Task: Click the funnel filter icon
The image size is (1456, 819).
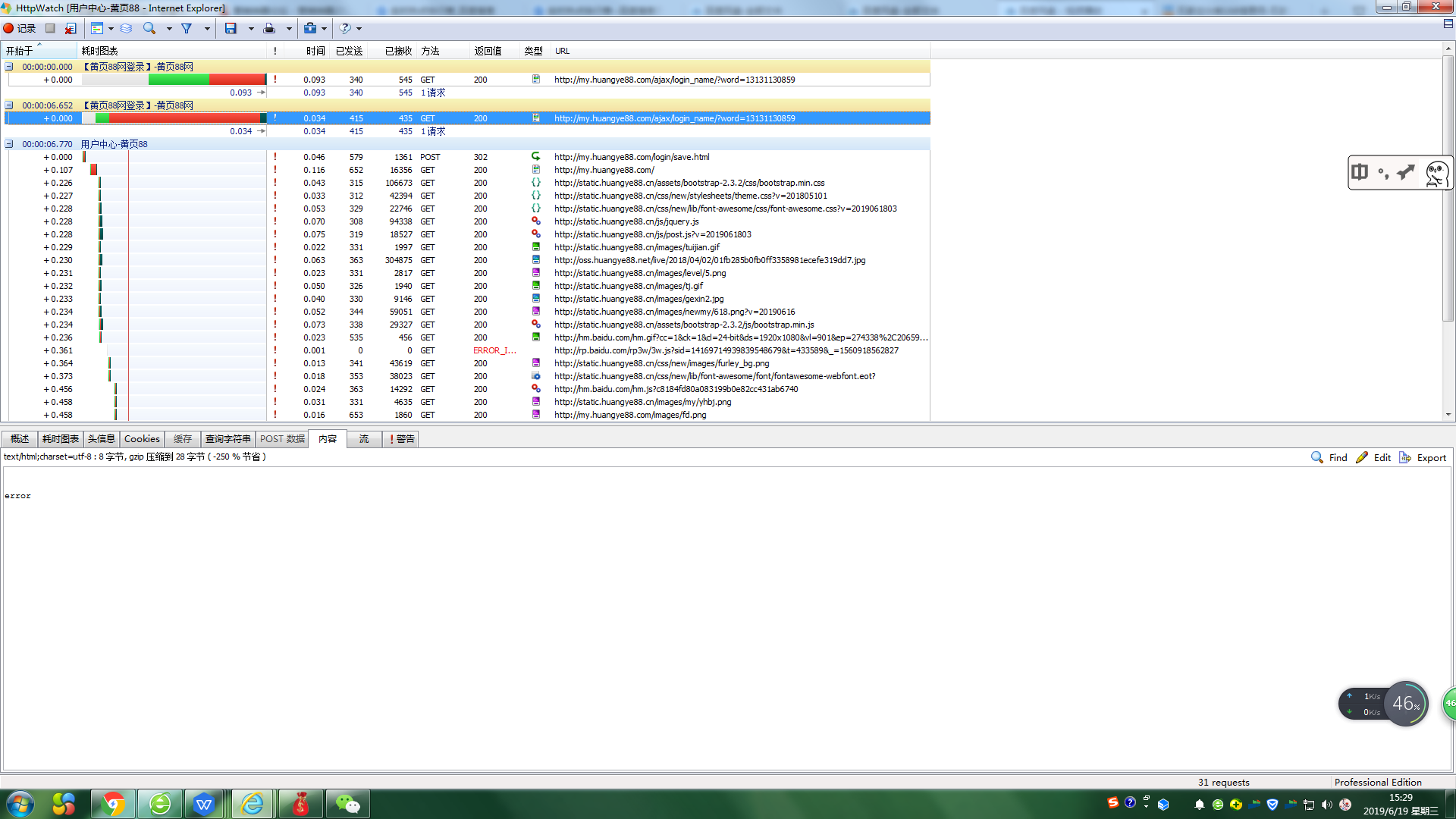Action: (x=187, y=28)
